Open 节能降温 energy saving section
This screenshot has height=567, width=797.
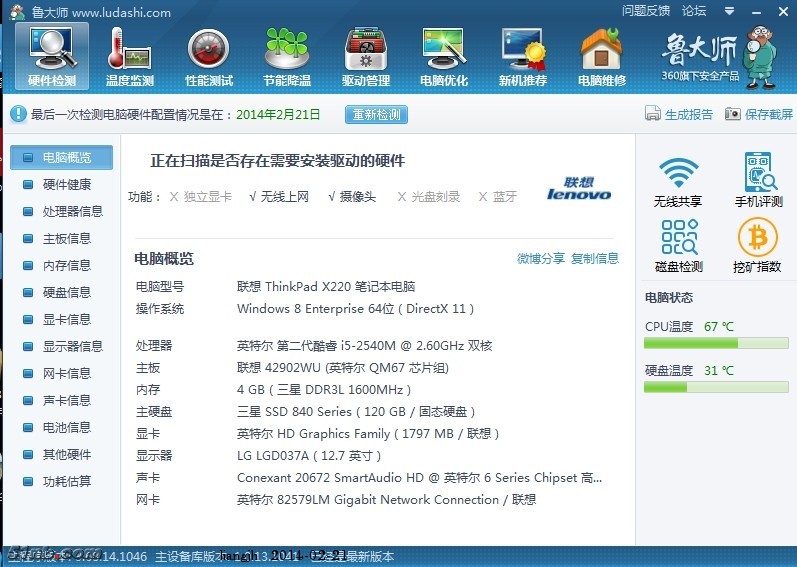[x=287, y=56]
